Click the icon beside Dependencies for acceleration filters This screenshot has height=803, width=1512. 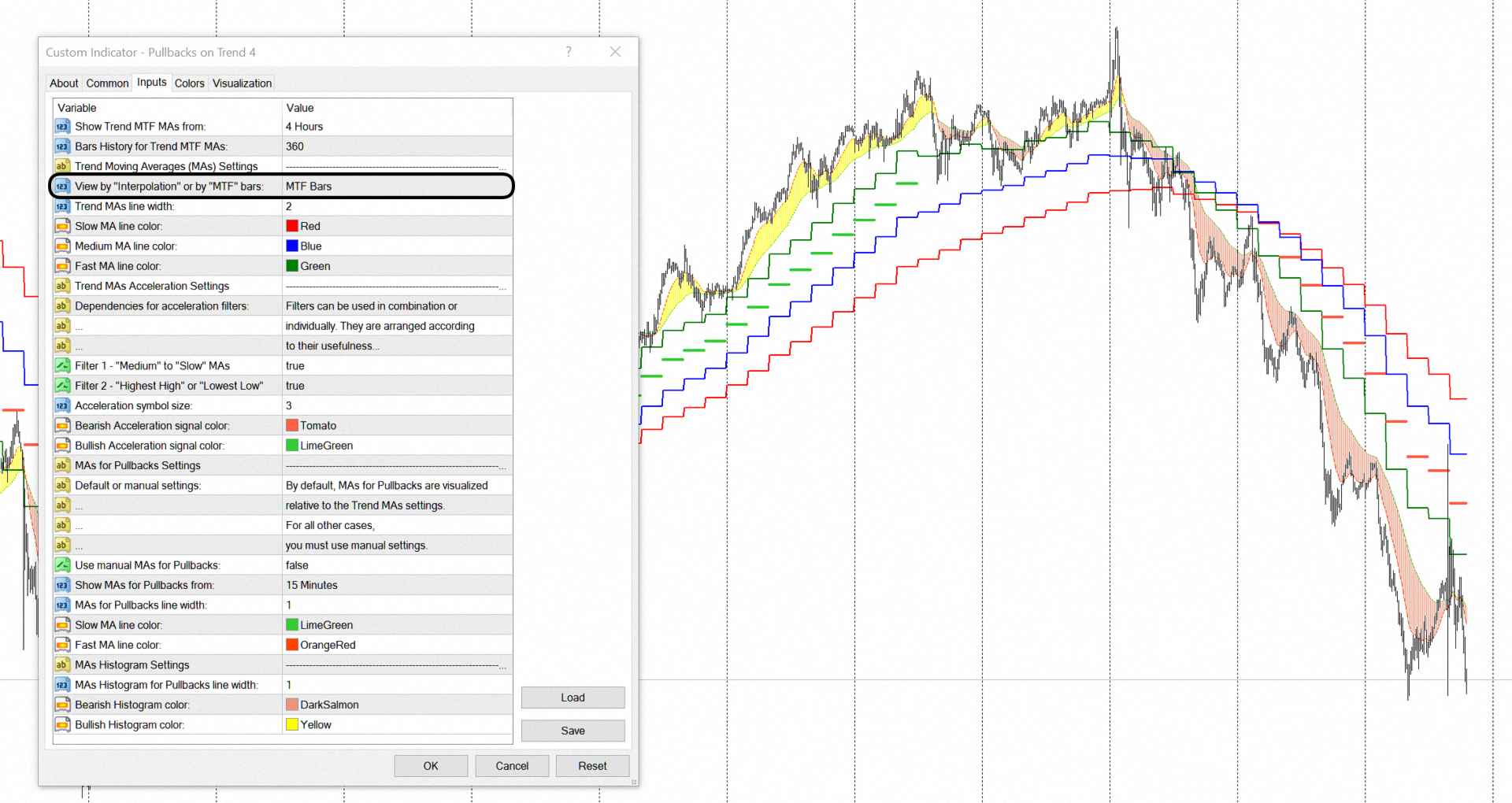click(62, 306)
